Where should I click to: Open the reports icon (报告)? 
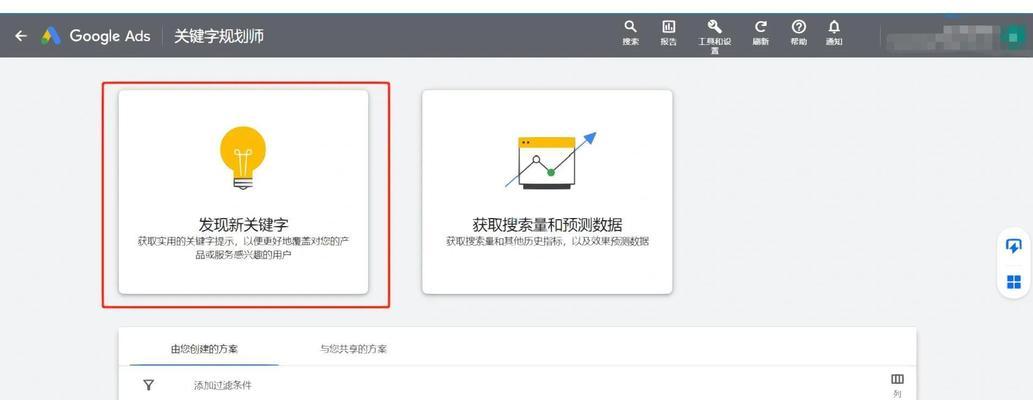[669, 32]
